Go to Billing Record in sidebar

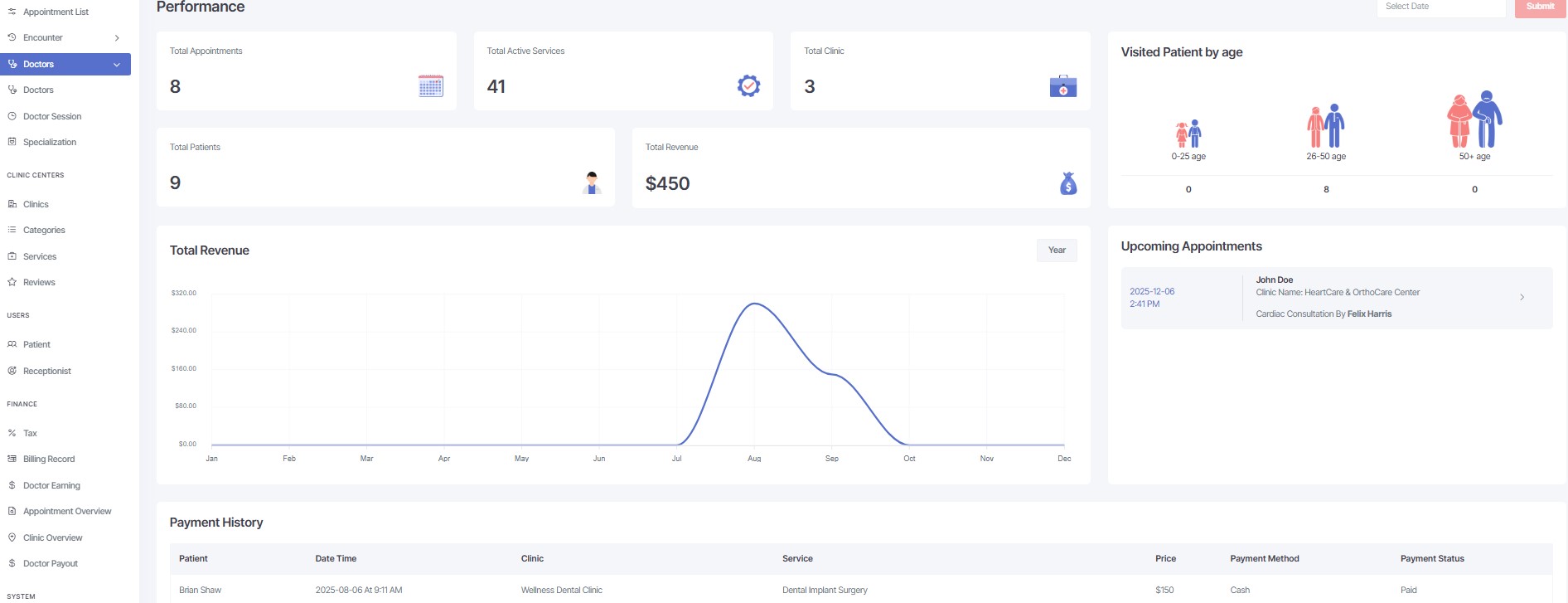coord(49,459)
